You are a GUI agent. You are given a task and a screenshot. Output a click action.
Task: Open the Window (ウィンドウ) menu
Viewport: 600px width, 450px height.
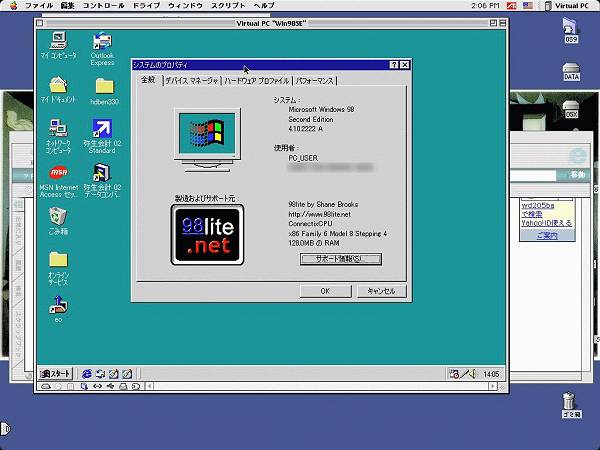[x=186, y=5]
